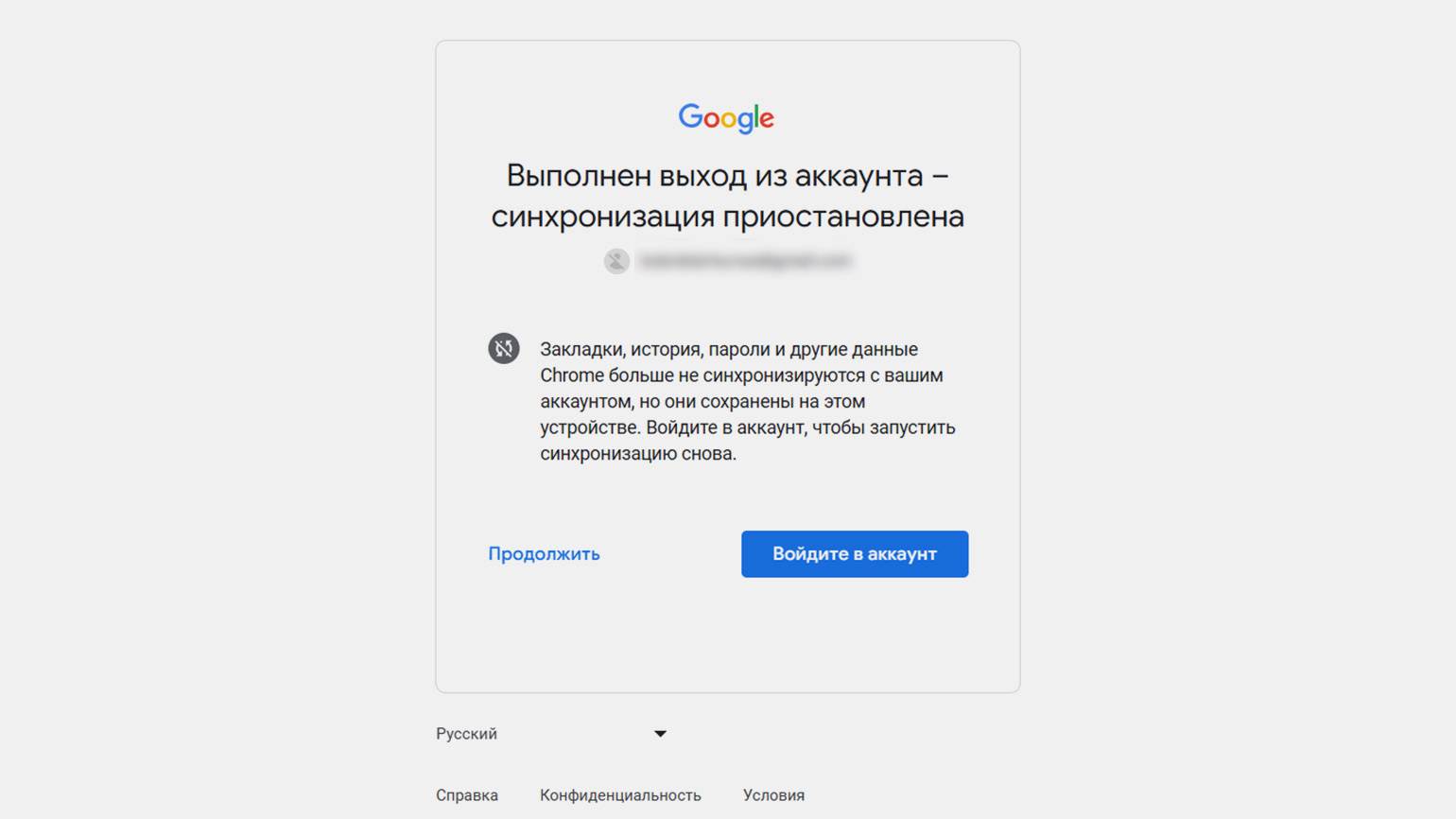Click the Продолжить link

544,554
